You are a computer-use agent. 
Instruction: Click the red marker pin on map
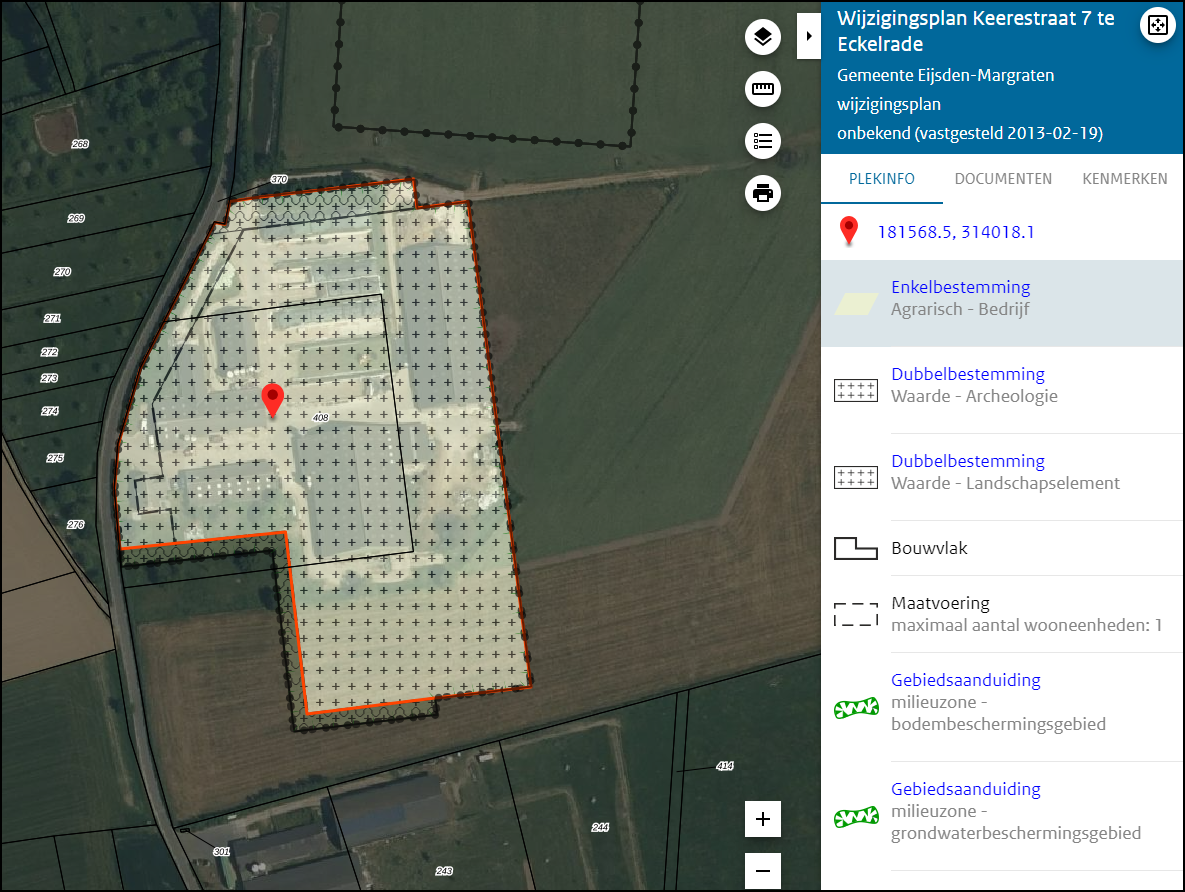272,399
